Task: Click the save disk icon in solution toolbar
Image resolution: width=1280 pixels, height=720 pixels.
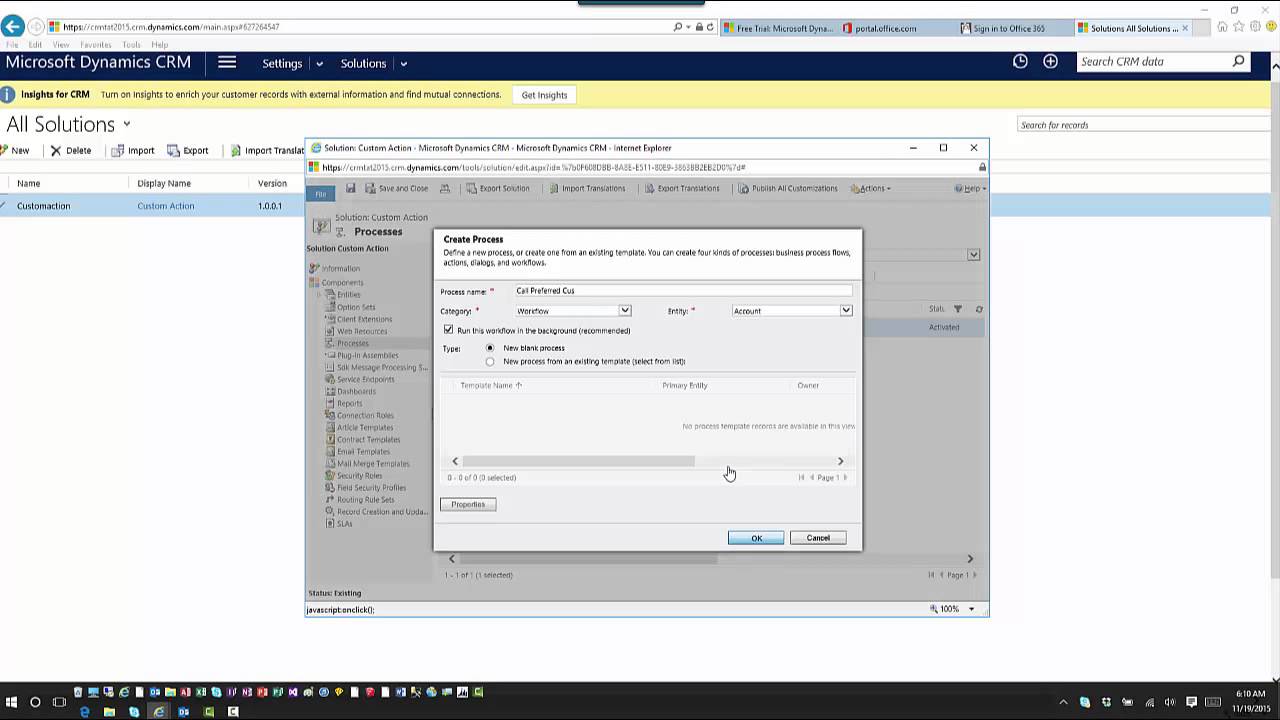Action: (x=351, y=188)
